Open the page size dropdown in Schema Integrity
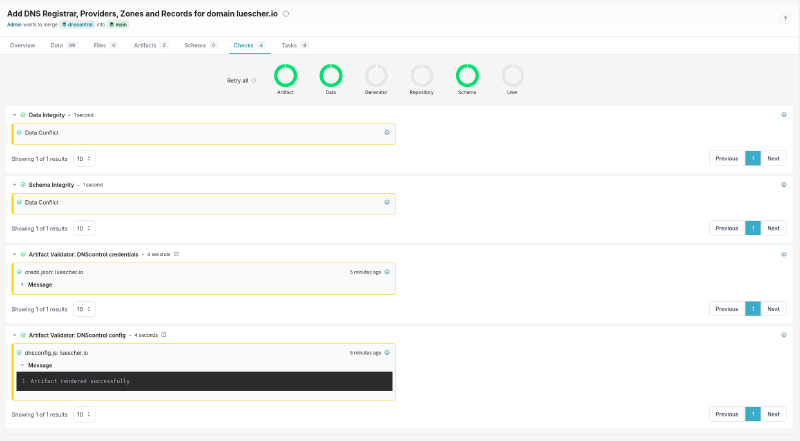This screenshot has width=800, height=441. click(x=84, y=229)
